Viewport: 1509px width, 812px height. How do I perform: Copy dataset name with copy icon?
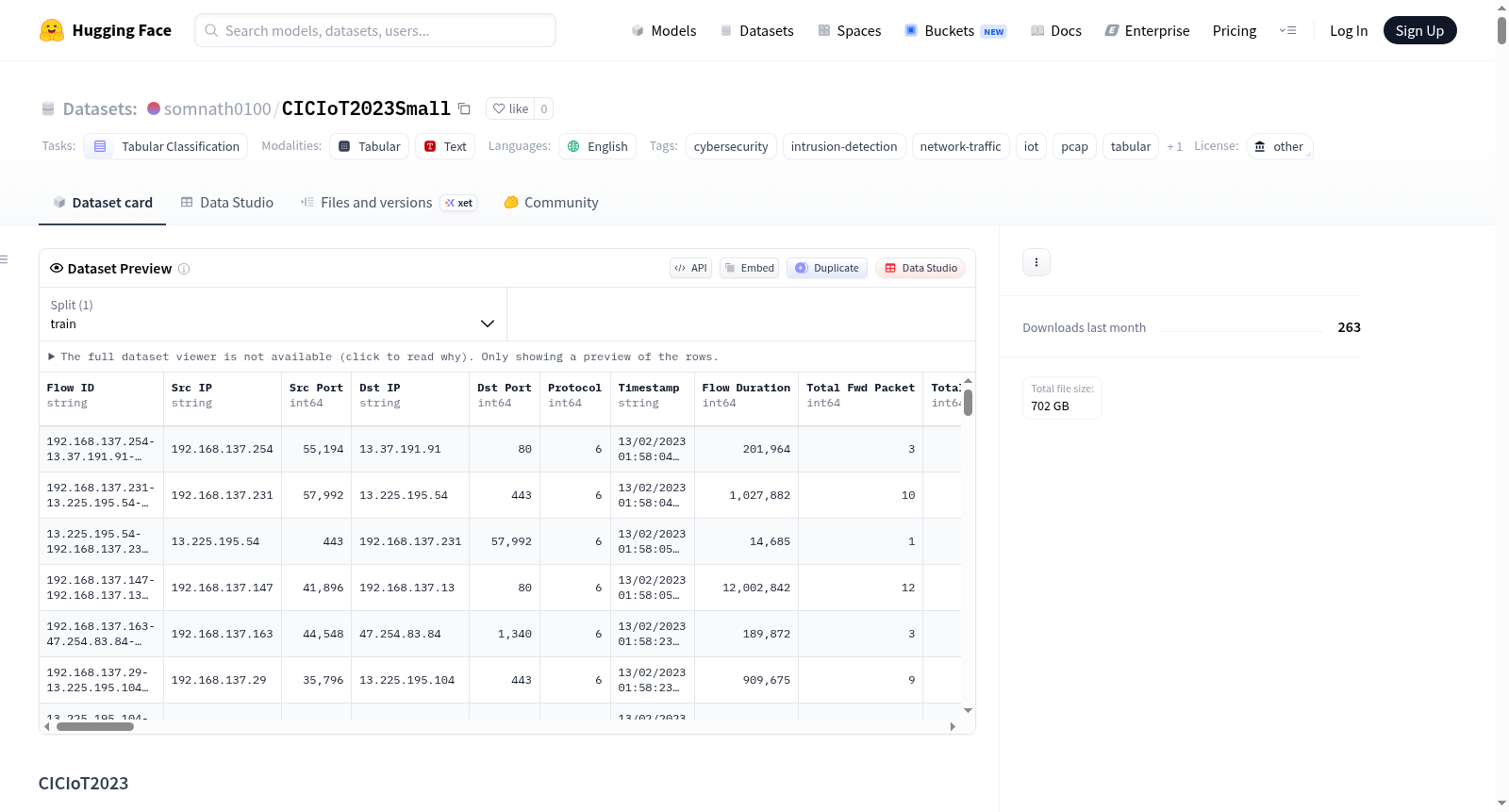click(464, 108)
